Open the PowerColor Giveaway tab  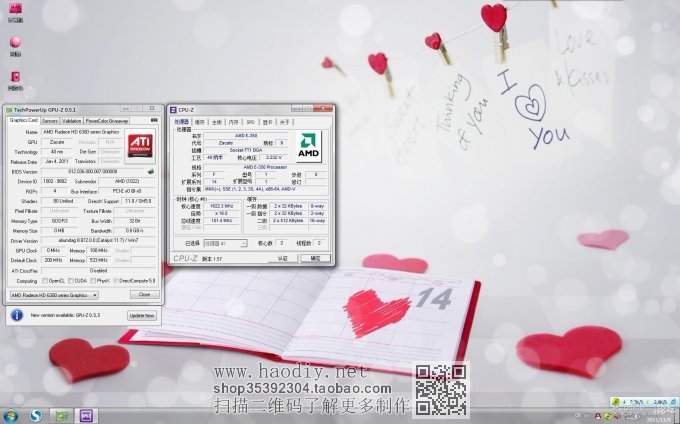click(106, 120)
